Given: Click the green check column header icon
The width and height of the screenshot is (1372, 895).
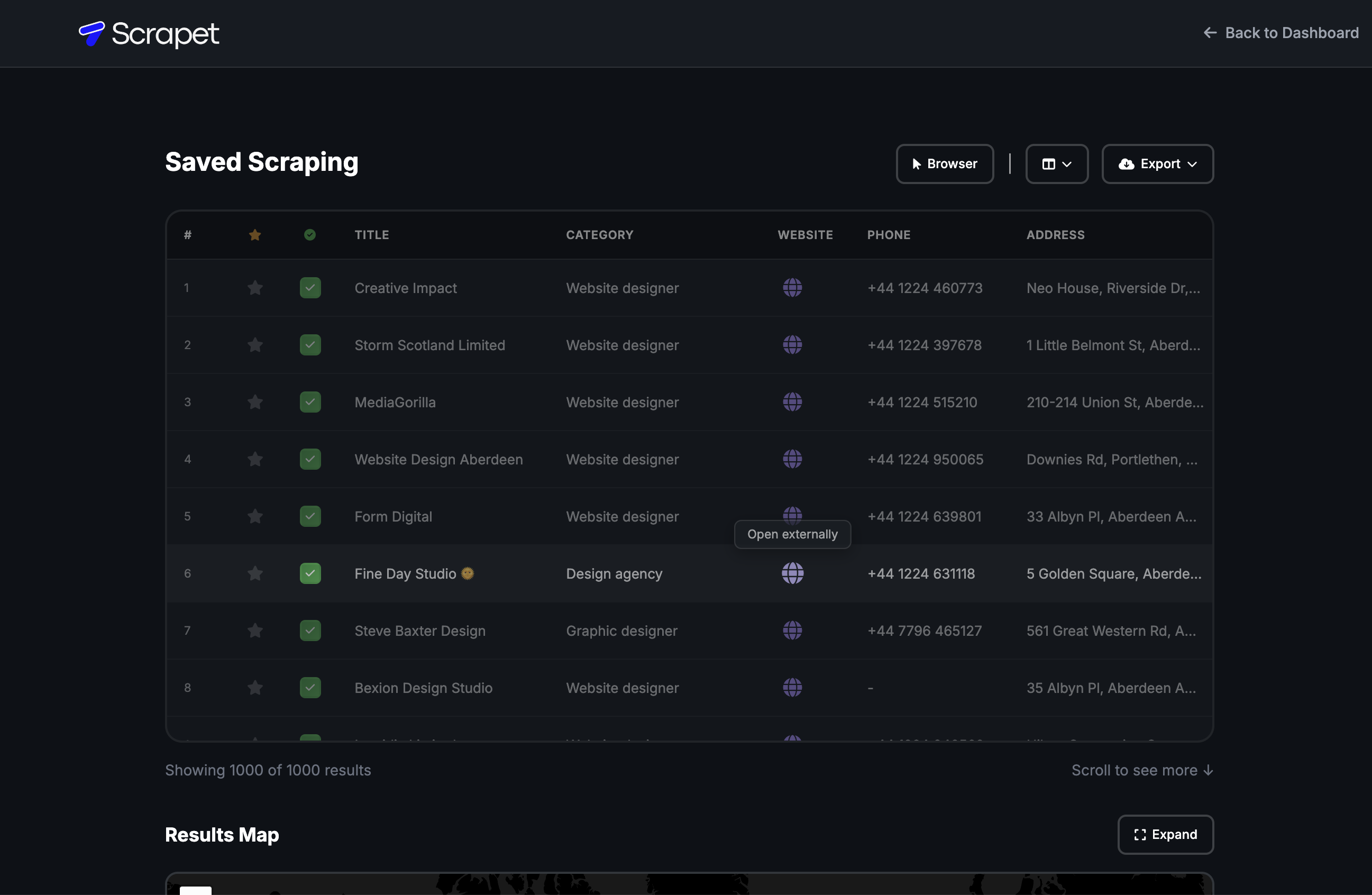Looking at the screenshot, I should (x=309, y=234).
